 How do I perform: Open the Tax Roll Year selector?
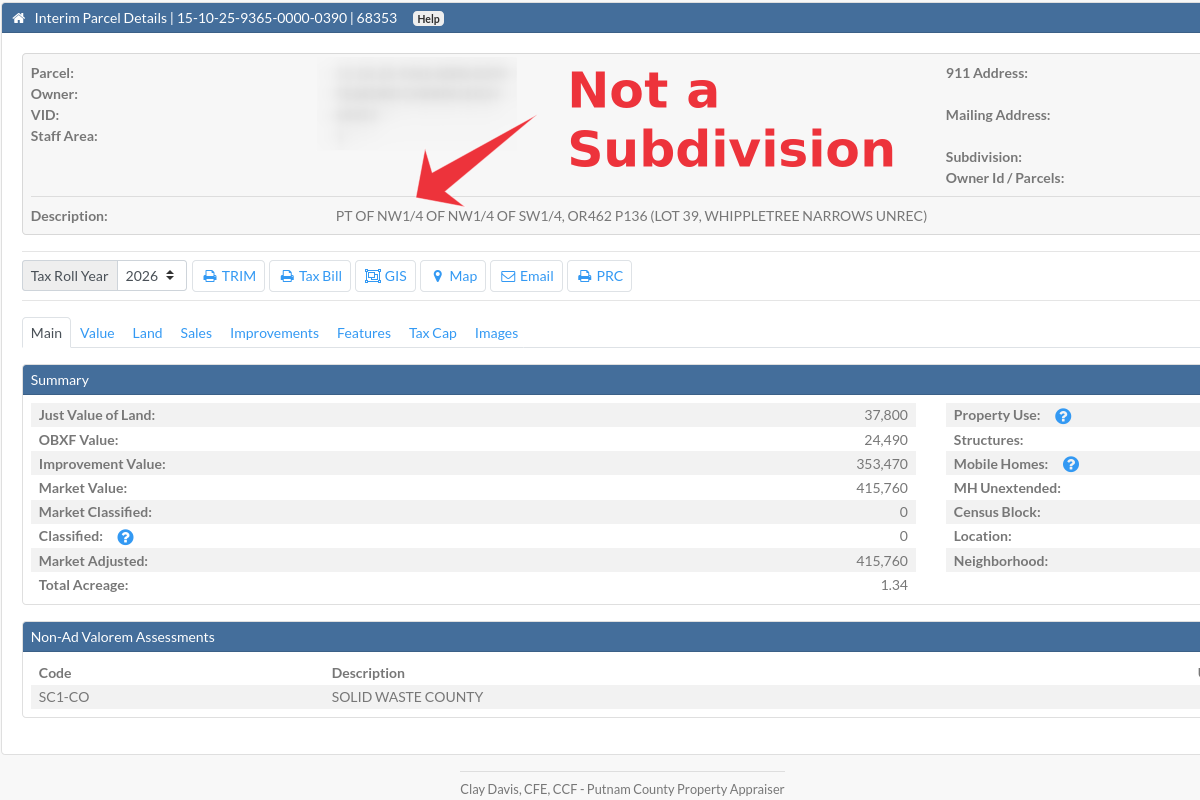pos(151,275)
